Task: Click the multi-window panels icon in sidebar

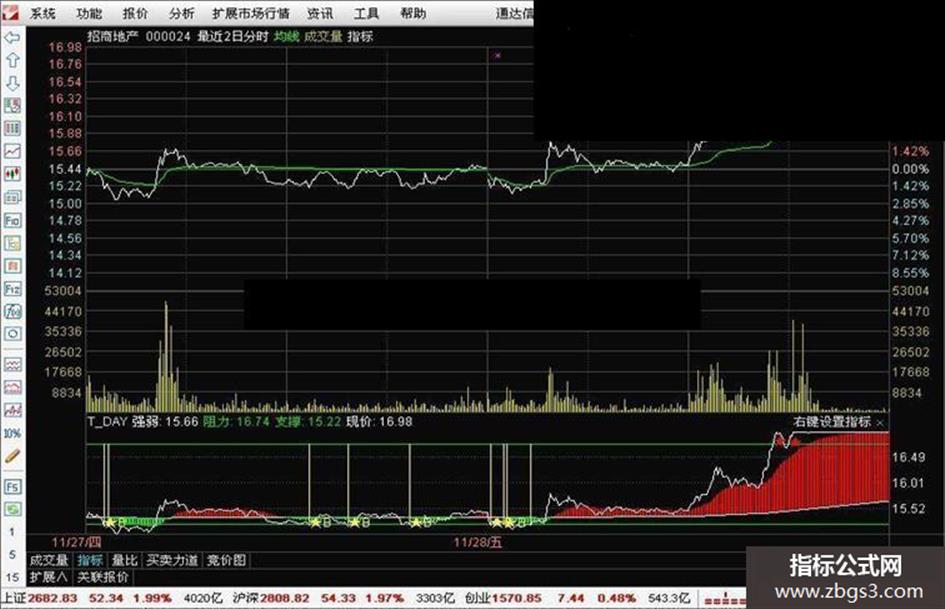Action: point(12,197)
